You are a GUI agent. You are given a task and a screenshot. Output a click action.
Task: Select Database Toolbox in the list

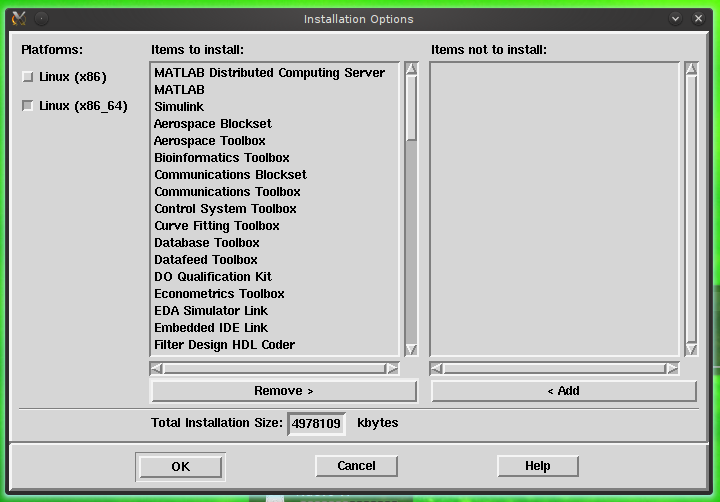pyautogui.click(x=274, y=243)
